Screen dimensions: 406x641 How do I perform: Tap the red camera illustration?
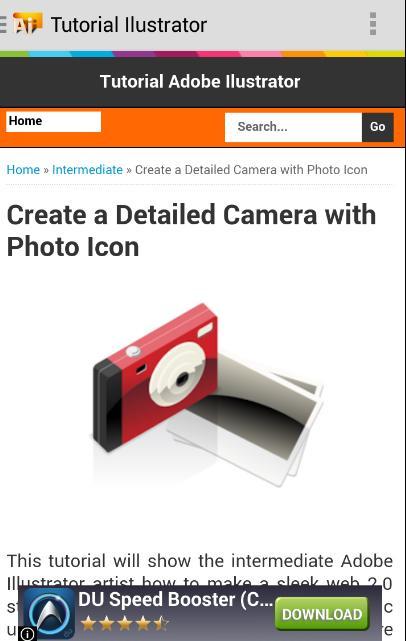[155, 376]
